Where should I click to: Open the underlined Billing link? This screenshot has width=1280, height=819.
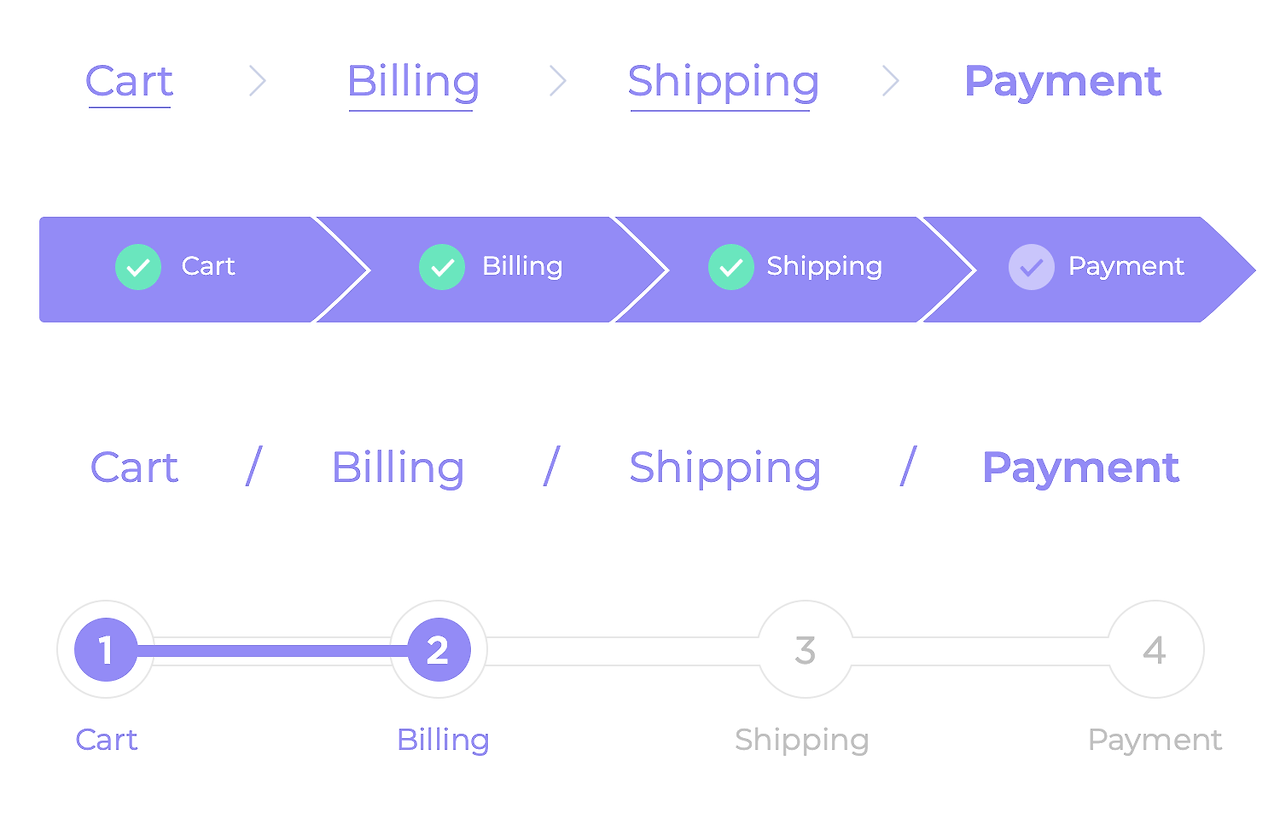[413, 82]
